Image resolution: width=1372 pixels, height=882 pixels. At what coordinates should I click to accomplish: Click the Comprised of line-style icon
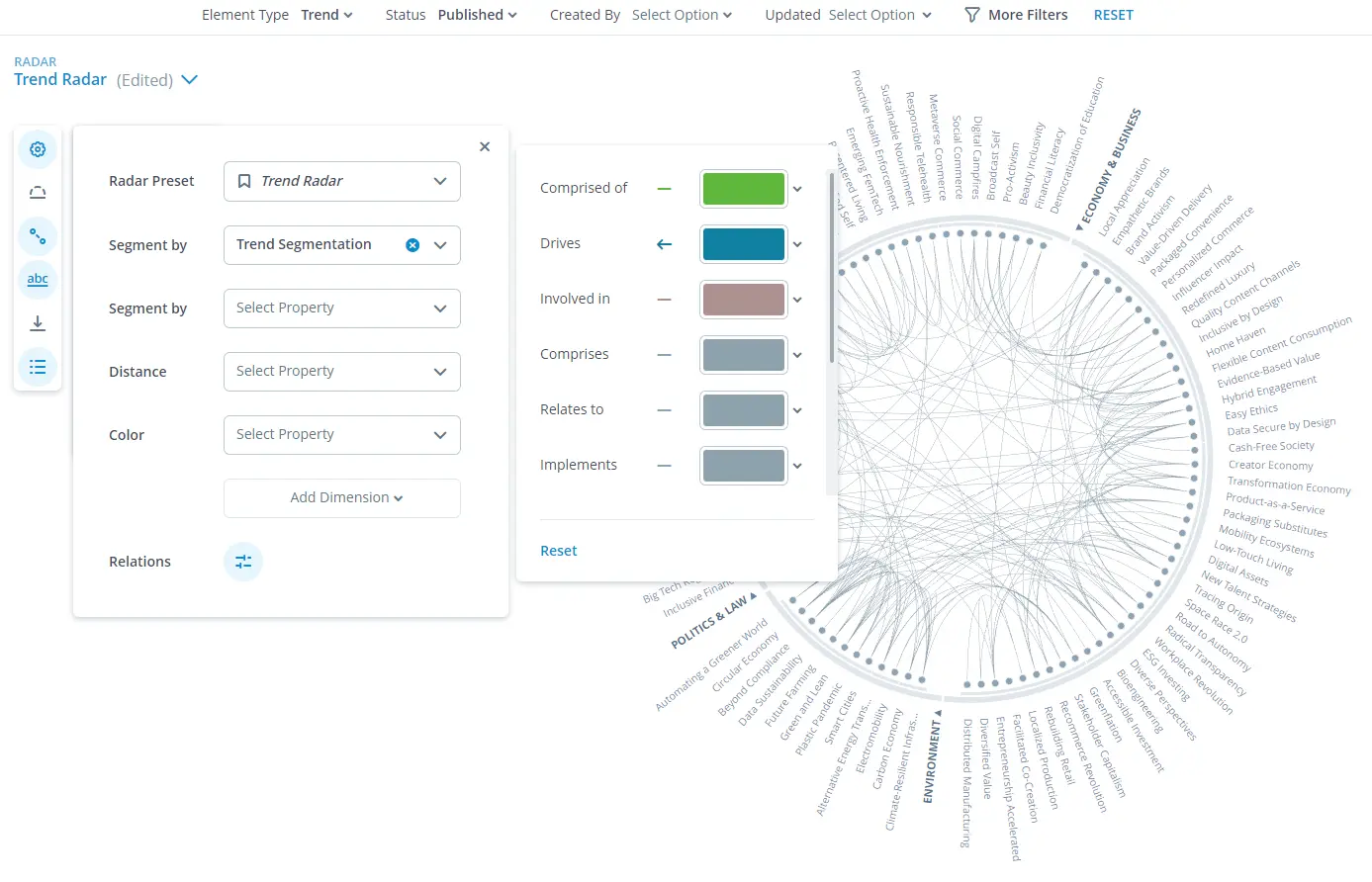(x=665, y=189)
